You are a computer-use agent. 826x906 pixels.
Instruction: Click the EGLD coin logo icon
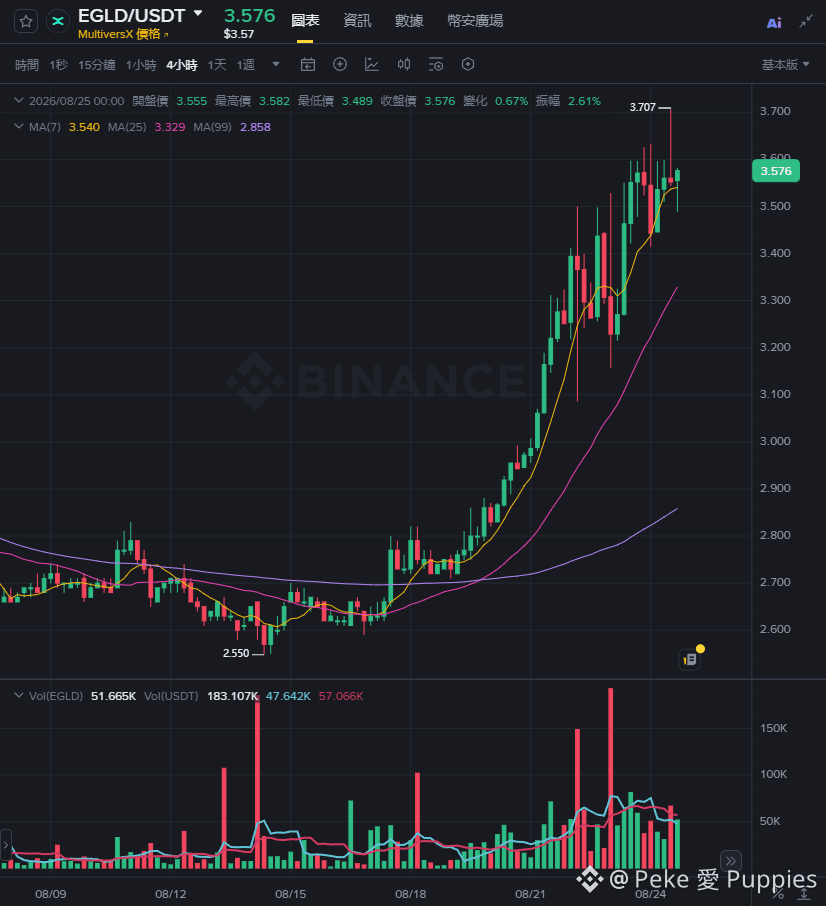coord(58,22)
